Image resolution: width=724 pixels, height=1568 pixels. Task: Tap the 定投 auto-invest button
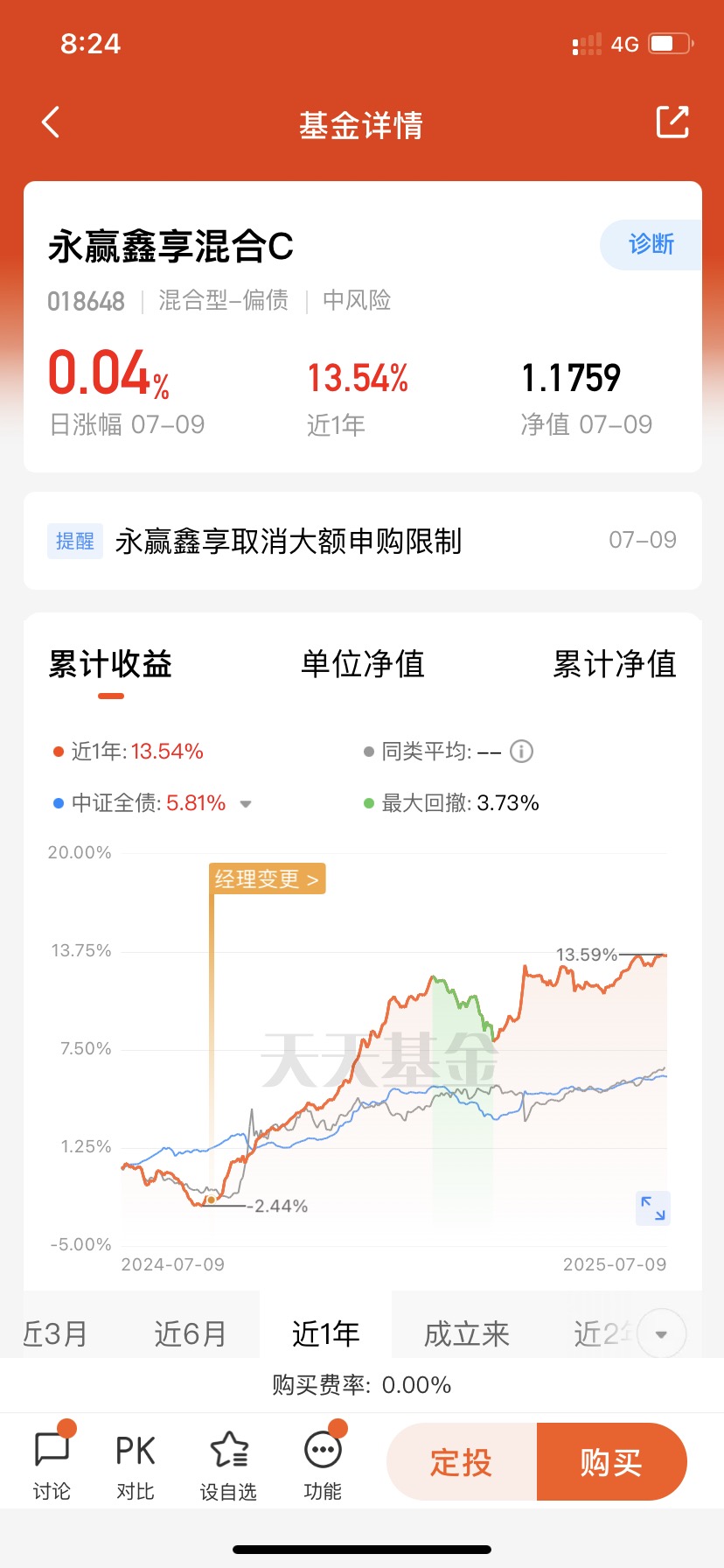462,1461
